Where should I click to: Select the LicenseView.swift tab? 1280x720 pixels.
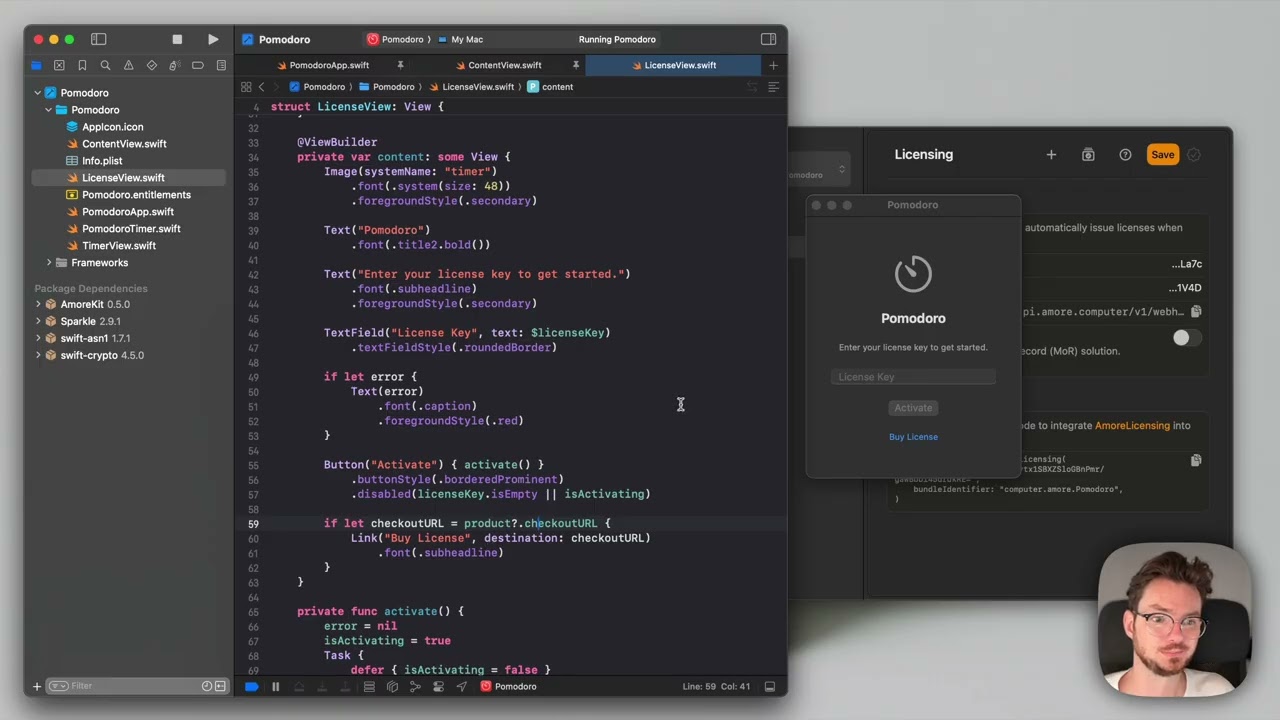click(x=672, y=65)
